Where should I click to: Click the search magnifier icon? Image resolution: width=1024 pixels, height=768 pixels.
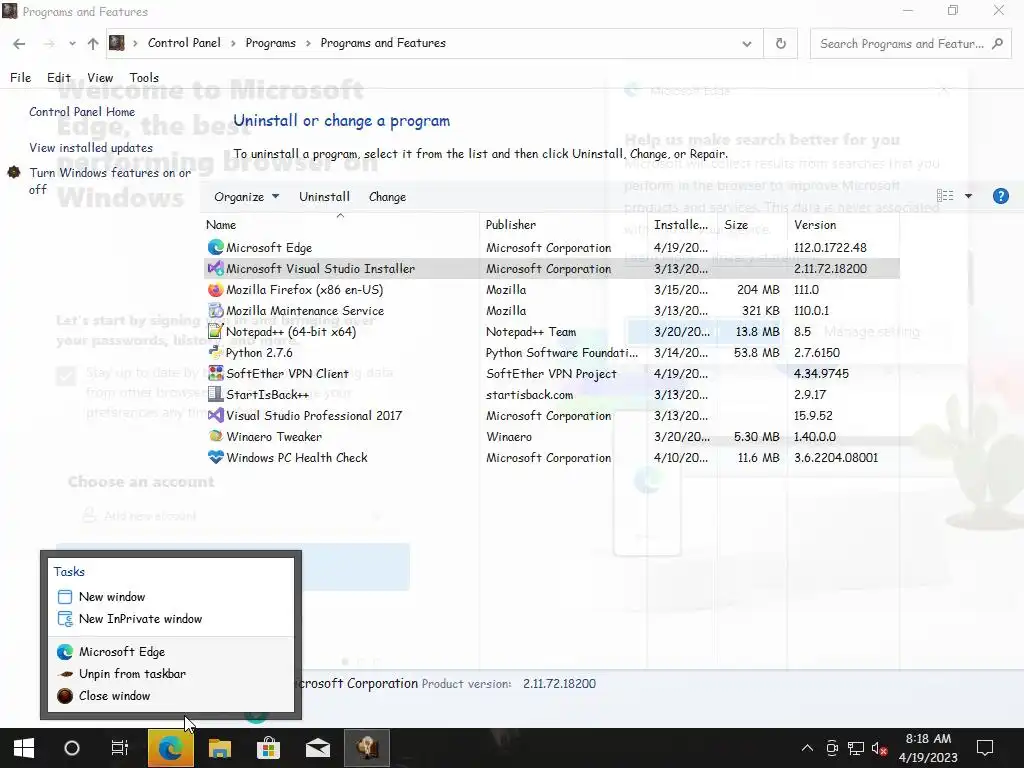tap(997, 44)
